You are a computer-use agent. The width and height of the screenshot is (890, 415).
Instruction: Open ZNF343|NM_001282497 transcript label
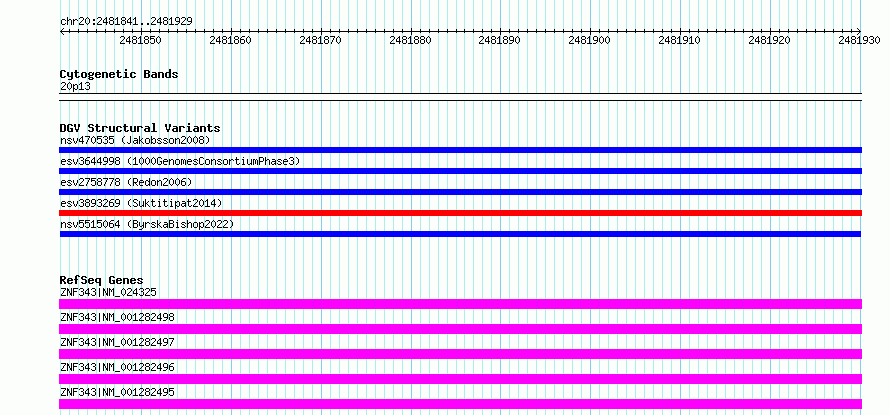tap(117, 342)
